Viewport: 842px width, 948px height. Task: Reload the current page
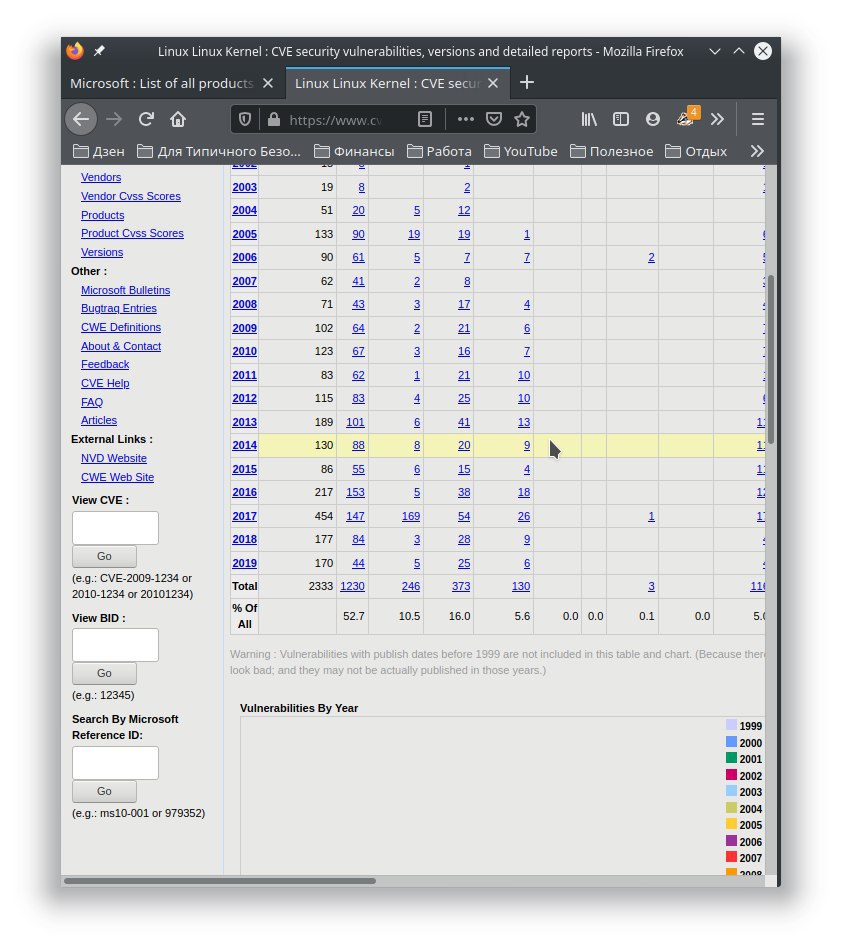(x=146, y=119)
